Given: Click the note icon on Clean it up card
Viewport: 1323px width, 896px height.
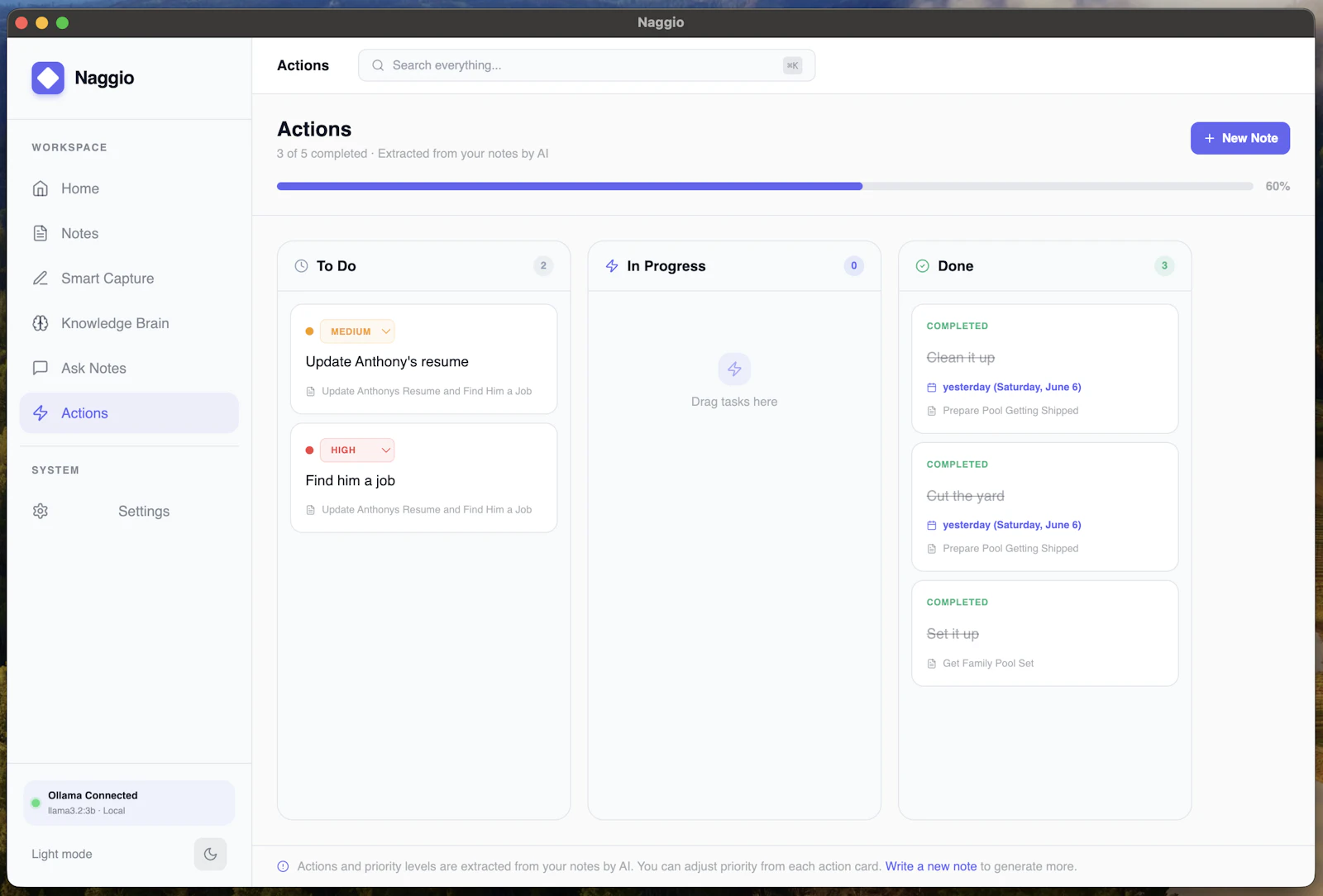Looking at the screenshot, I should tap(932, 411).
